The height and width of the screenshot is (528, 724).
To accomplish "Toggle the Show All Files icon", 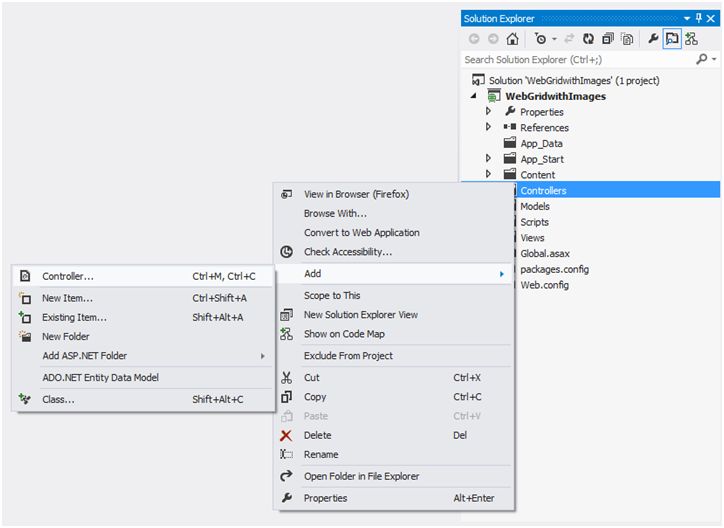I will [x=627, y=39].
